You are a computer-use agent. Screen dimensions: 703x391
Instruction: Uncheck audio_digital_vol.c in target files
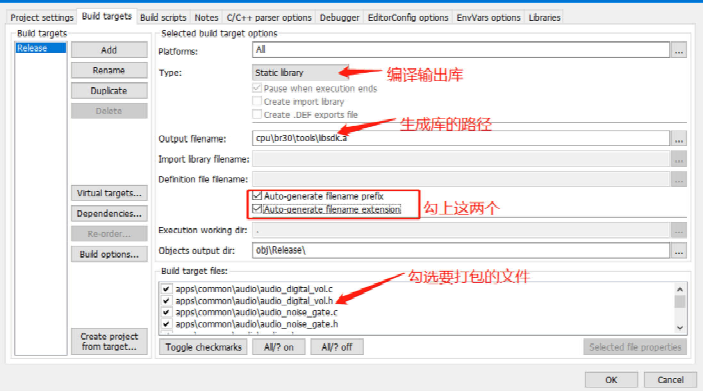pyautogui.click(x=166, y=289)
